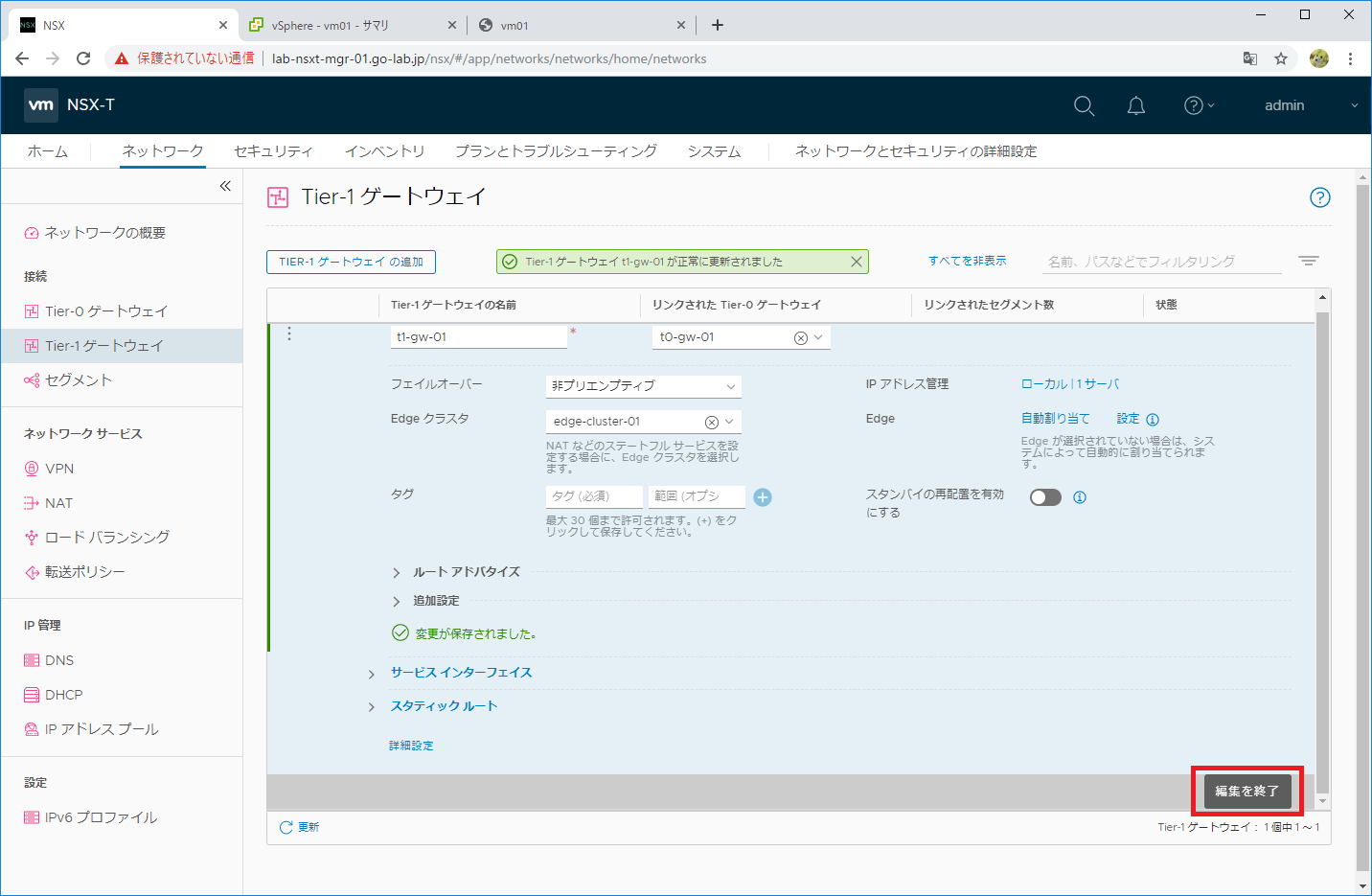Open the filter lines icon next to search
This screenshot has height=896, width=1372.
1309,261
